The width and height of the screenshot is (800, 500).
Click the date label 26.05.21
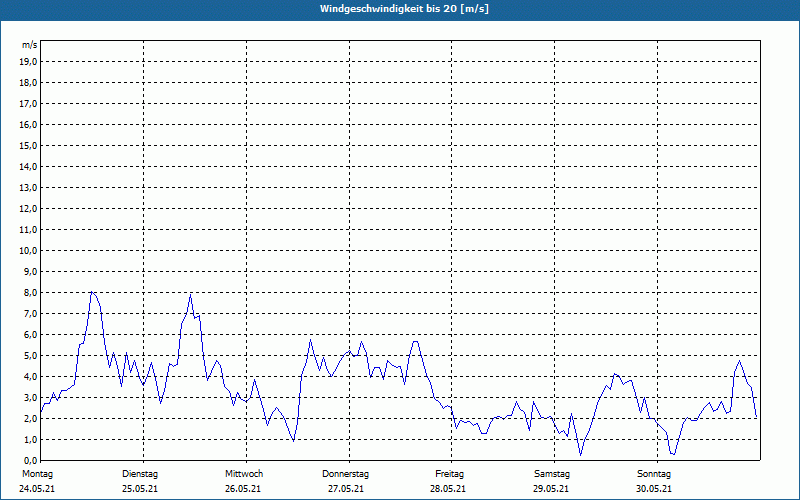point(244,489)
